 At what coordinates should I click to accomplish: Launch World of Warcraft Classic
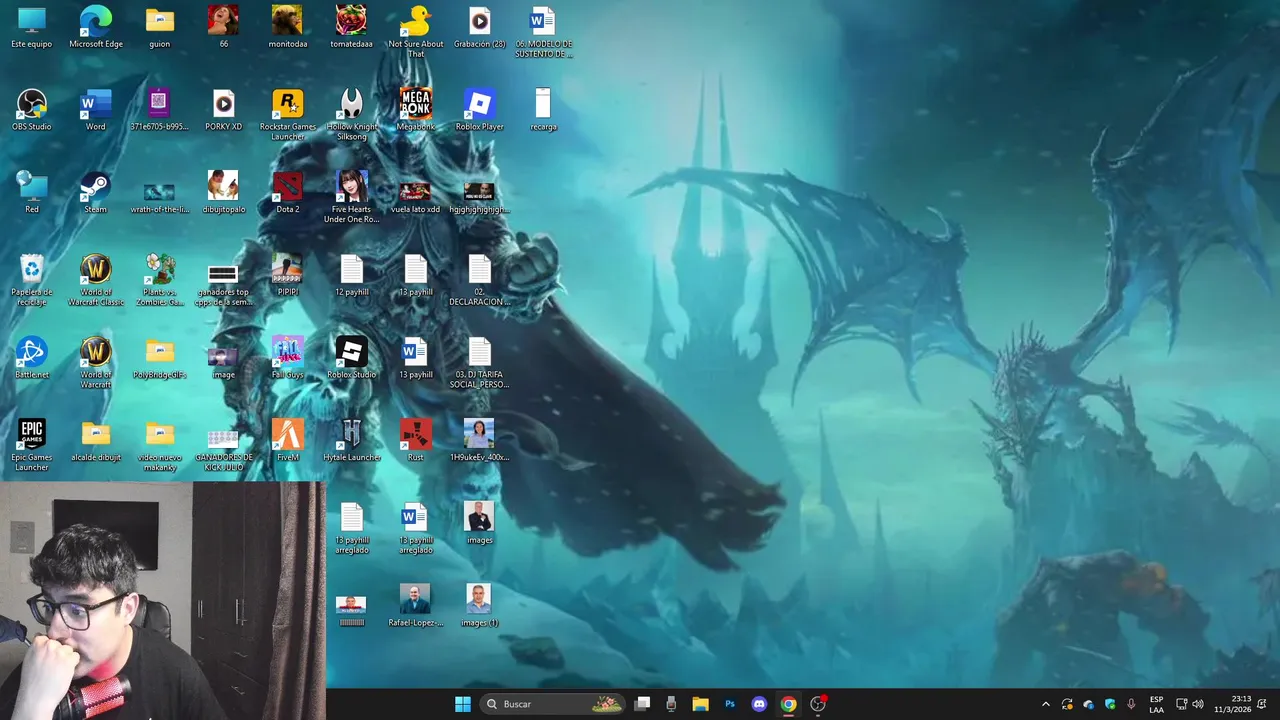(x=96, y=279)
